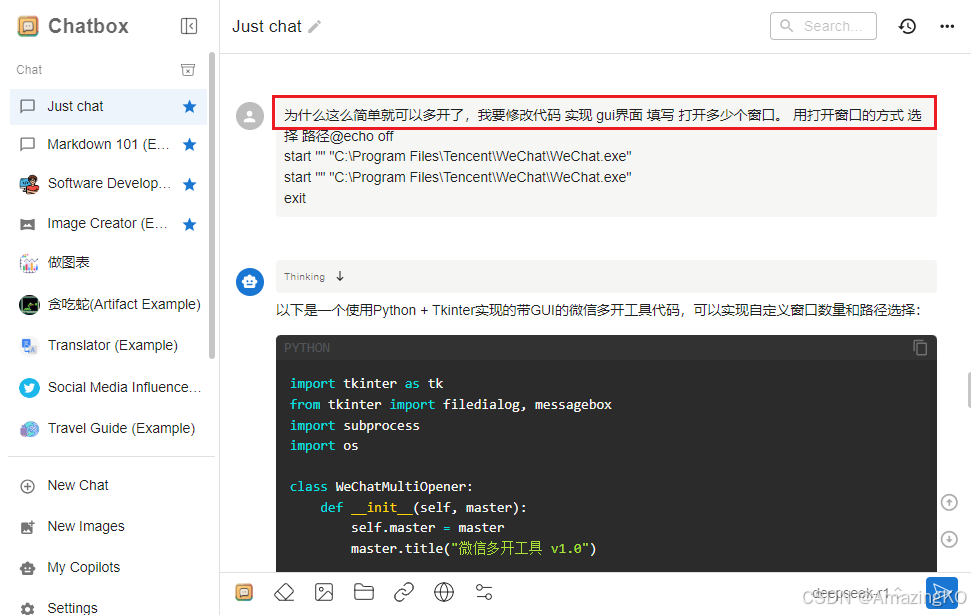Unstar the Just chat conversation
This screenshot has width=971, height=615.
click(x=189, y=107)
